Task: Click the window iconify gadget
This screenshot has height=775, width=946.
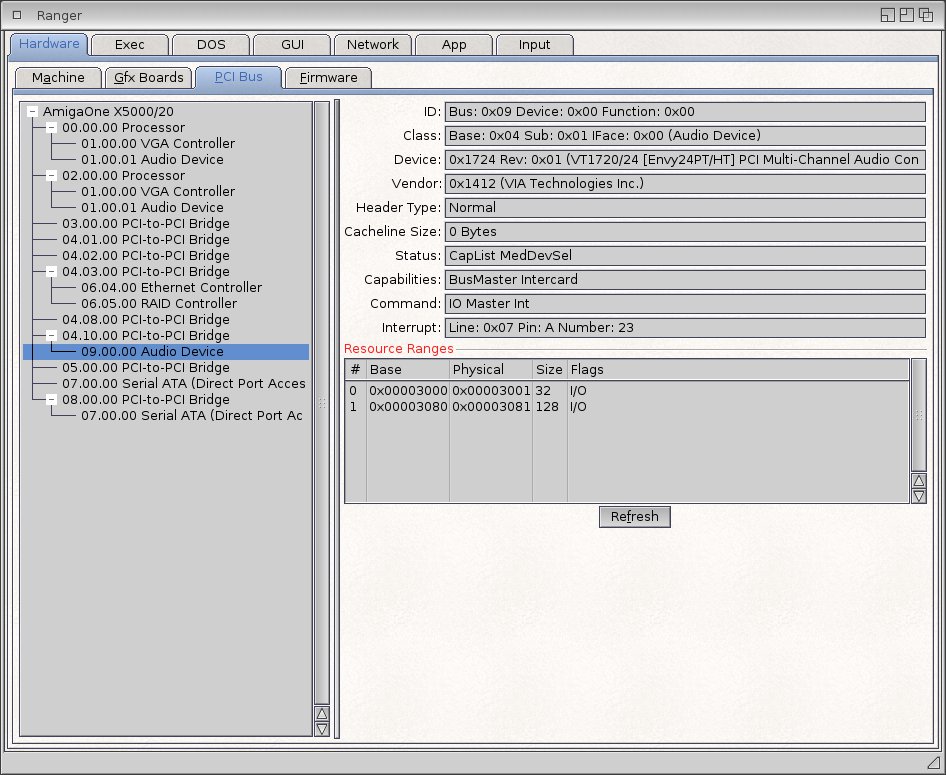Action: coord(887,15)
